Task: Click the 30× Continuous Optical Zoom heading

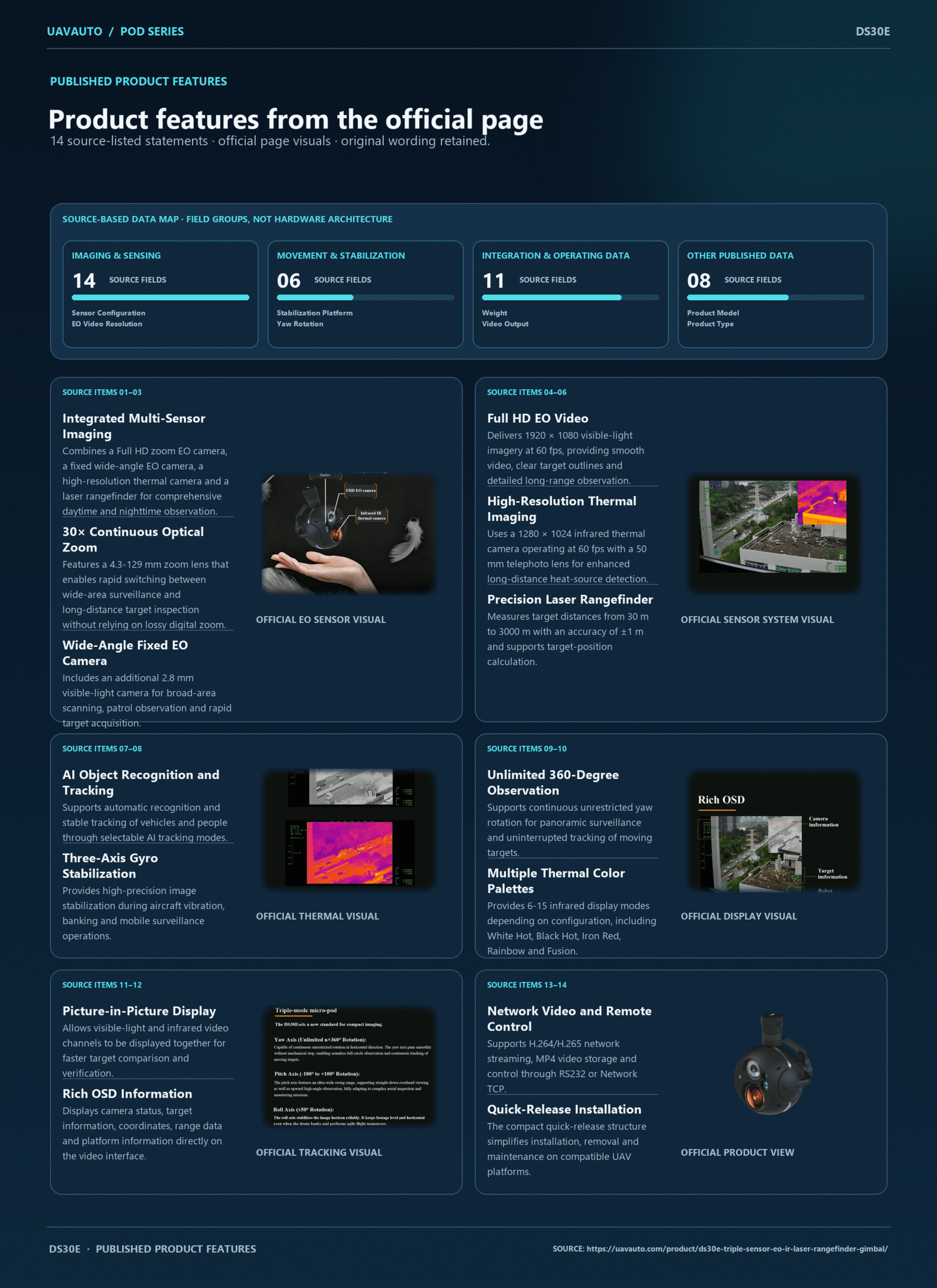Action: click(x=133, y=539)
